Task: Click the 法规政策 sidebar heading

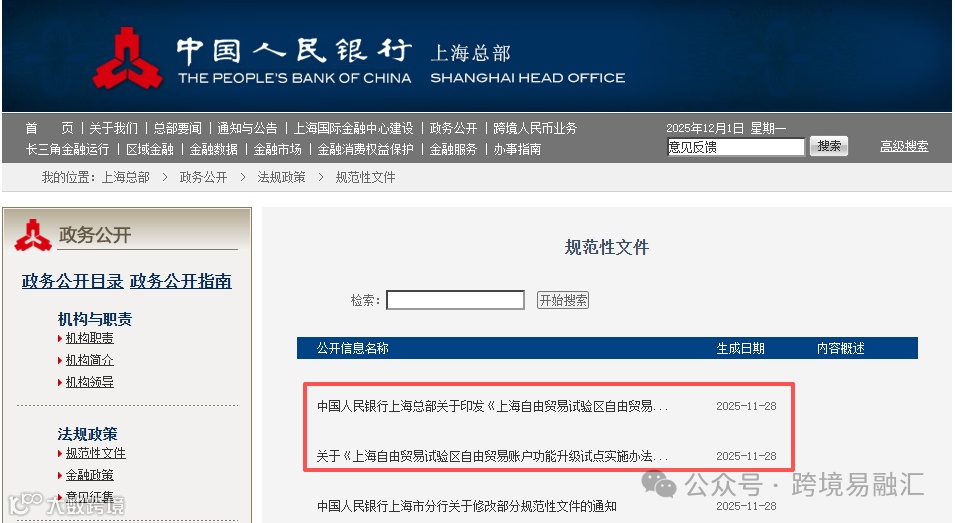Action: [x=88, y=434]
